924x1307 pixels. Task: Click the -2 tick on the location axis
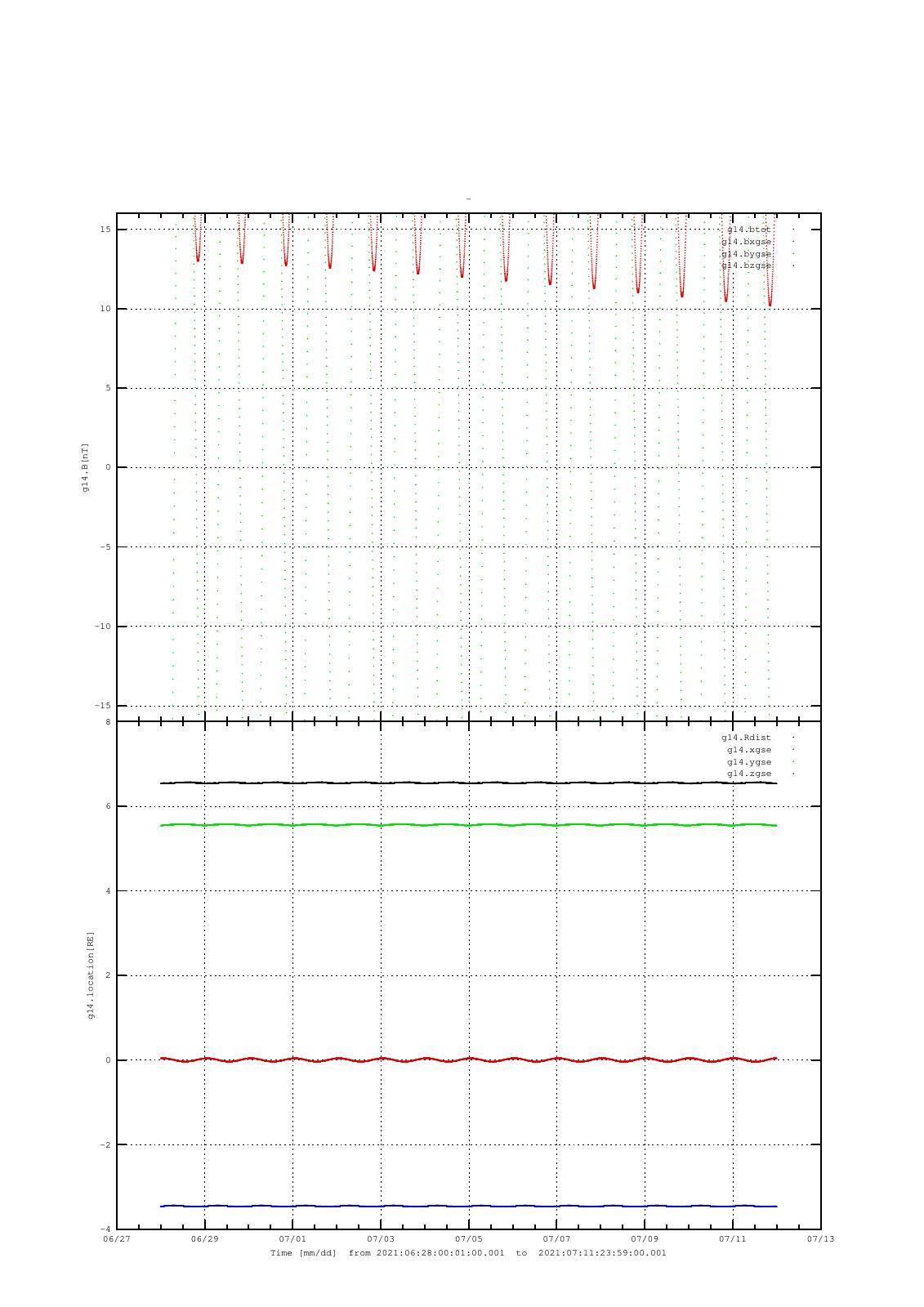tap(105, 1145)
